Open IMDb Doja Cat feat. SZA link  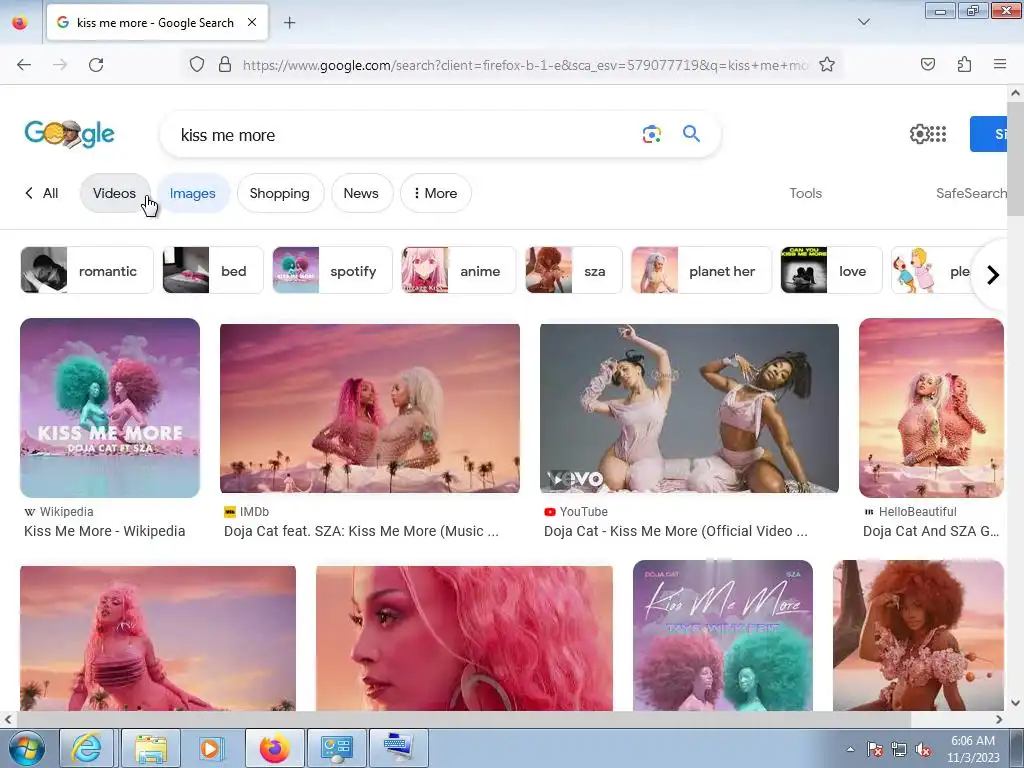tap(361, 531)
